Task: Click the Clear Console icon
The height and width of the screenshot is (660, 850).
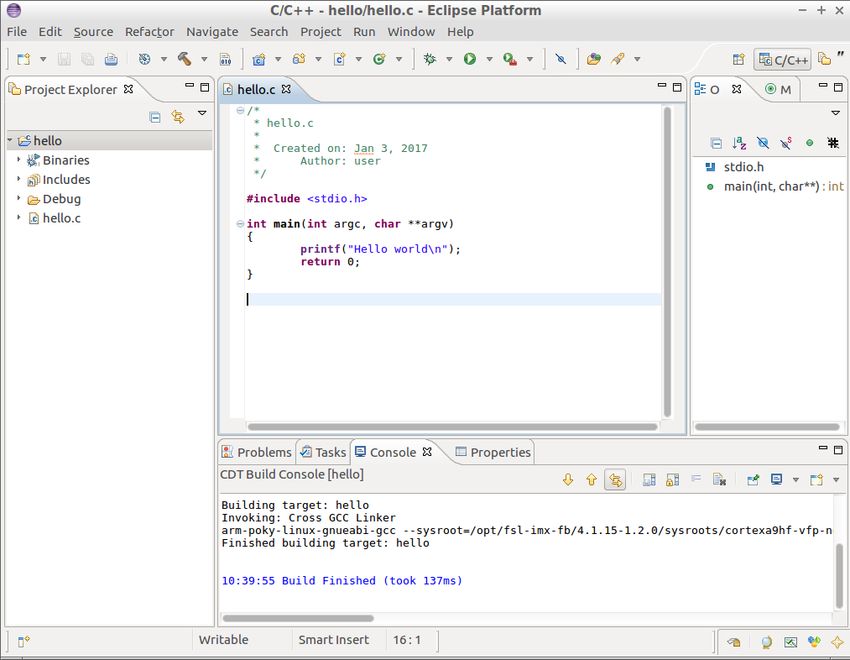Action: 719,480
